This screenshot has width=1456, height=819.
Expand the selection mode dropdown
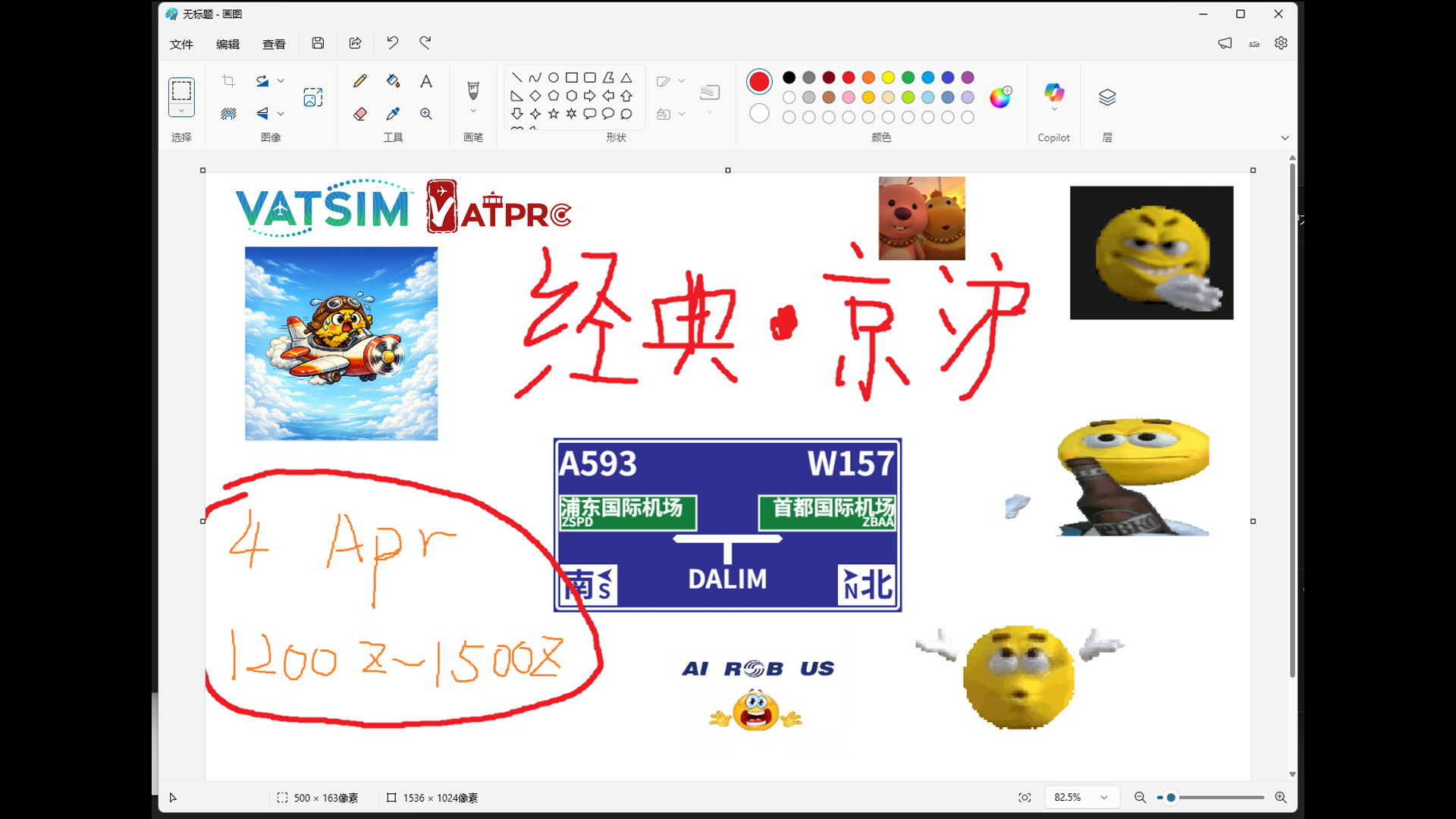pos(181,111)
